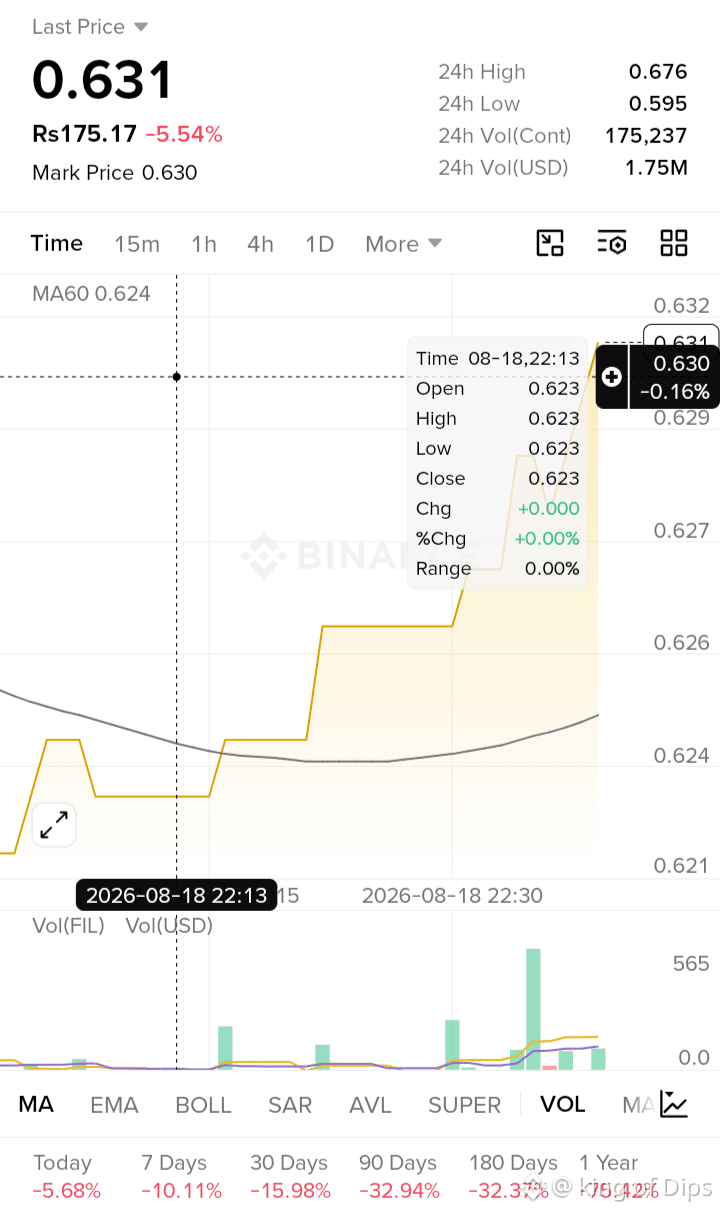Click the tallest green volume bar

pyautogui.click(x=533, y=1008)
